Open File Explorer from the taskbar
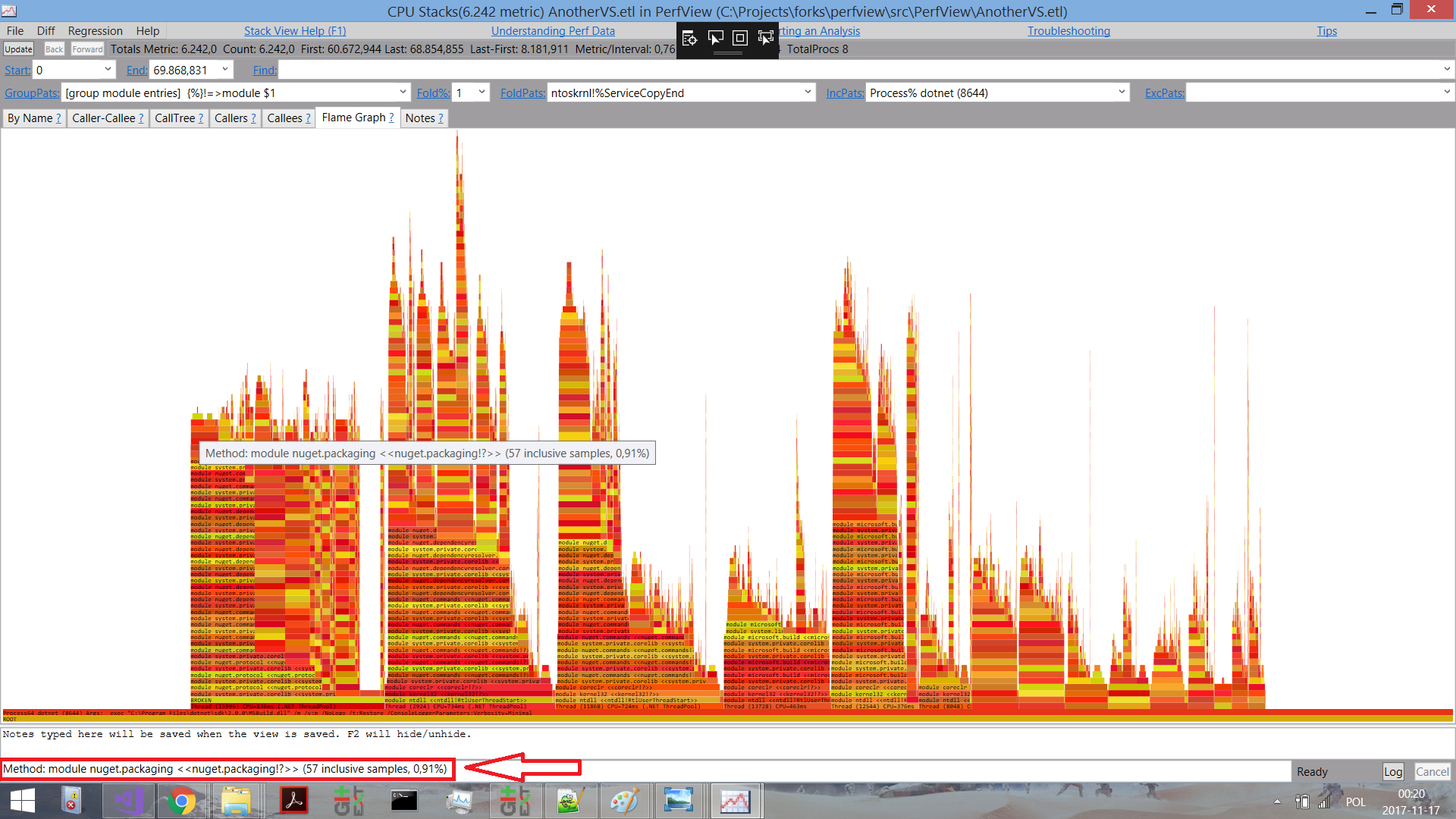Viewport: 1456px width, 819px height. tap(237, 800)
